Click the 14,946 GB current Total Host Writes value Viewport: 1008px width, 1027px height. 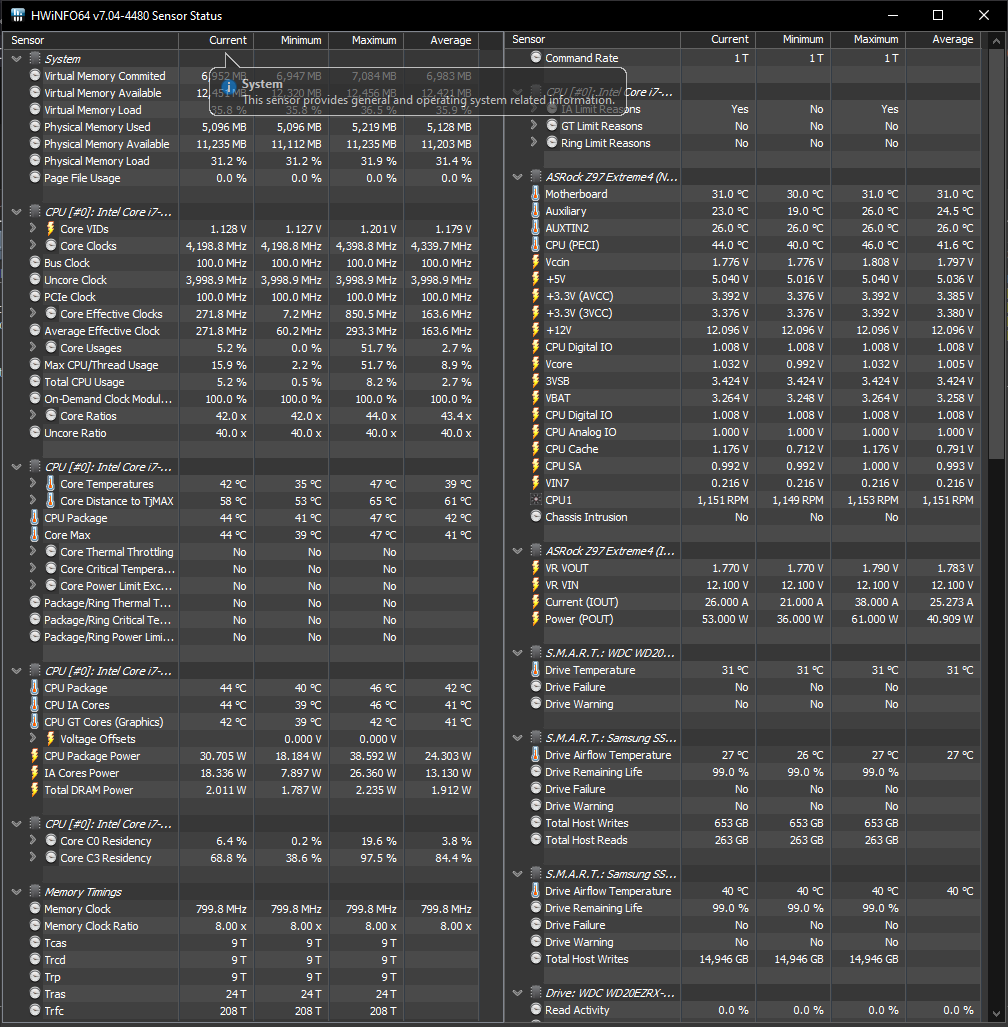[x=723, y=959]
